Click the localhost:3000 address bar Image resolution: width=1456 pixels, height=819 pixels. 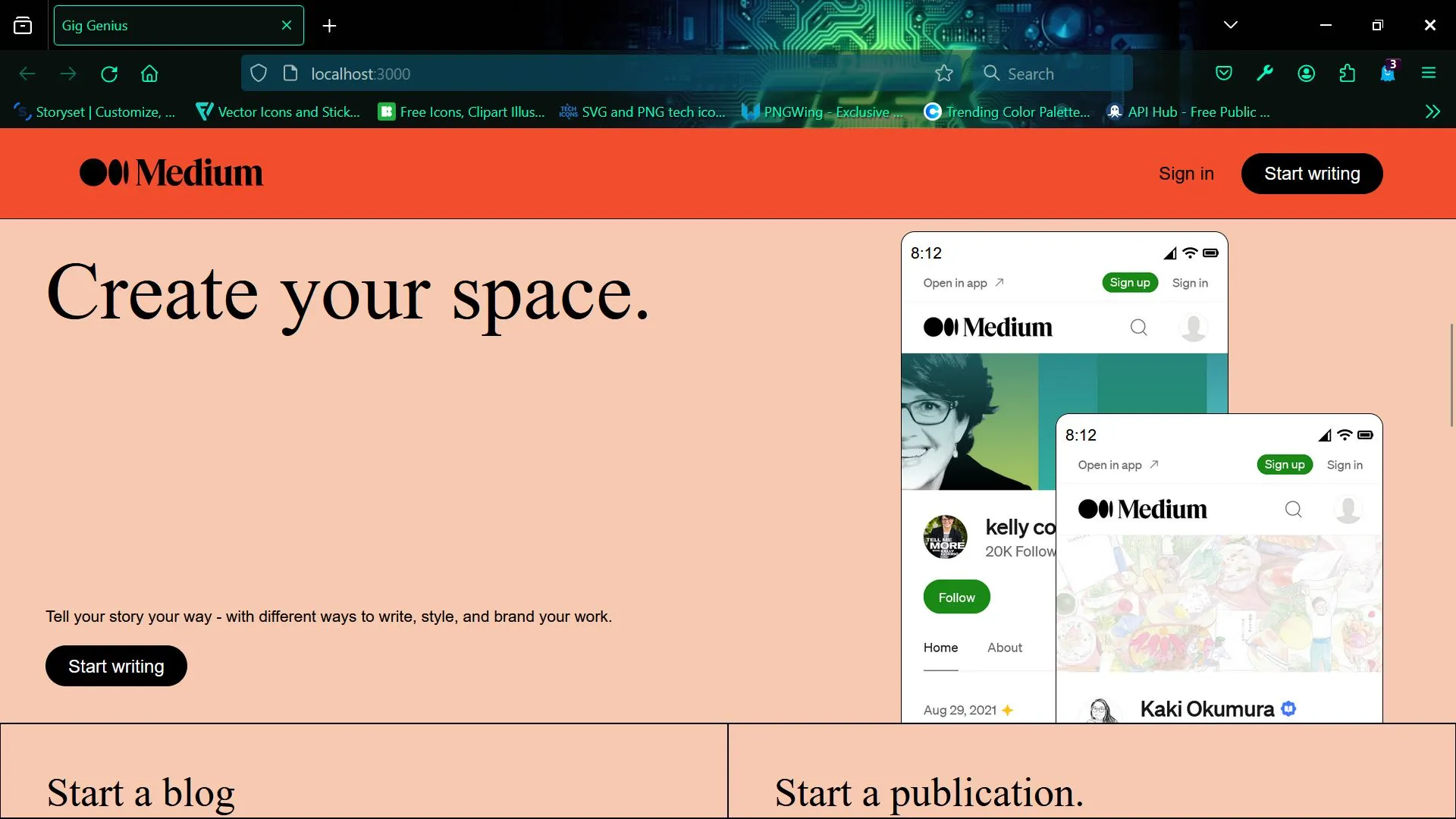[x=607, y=74]
